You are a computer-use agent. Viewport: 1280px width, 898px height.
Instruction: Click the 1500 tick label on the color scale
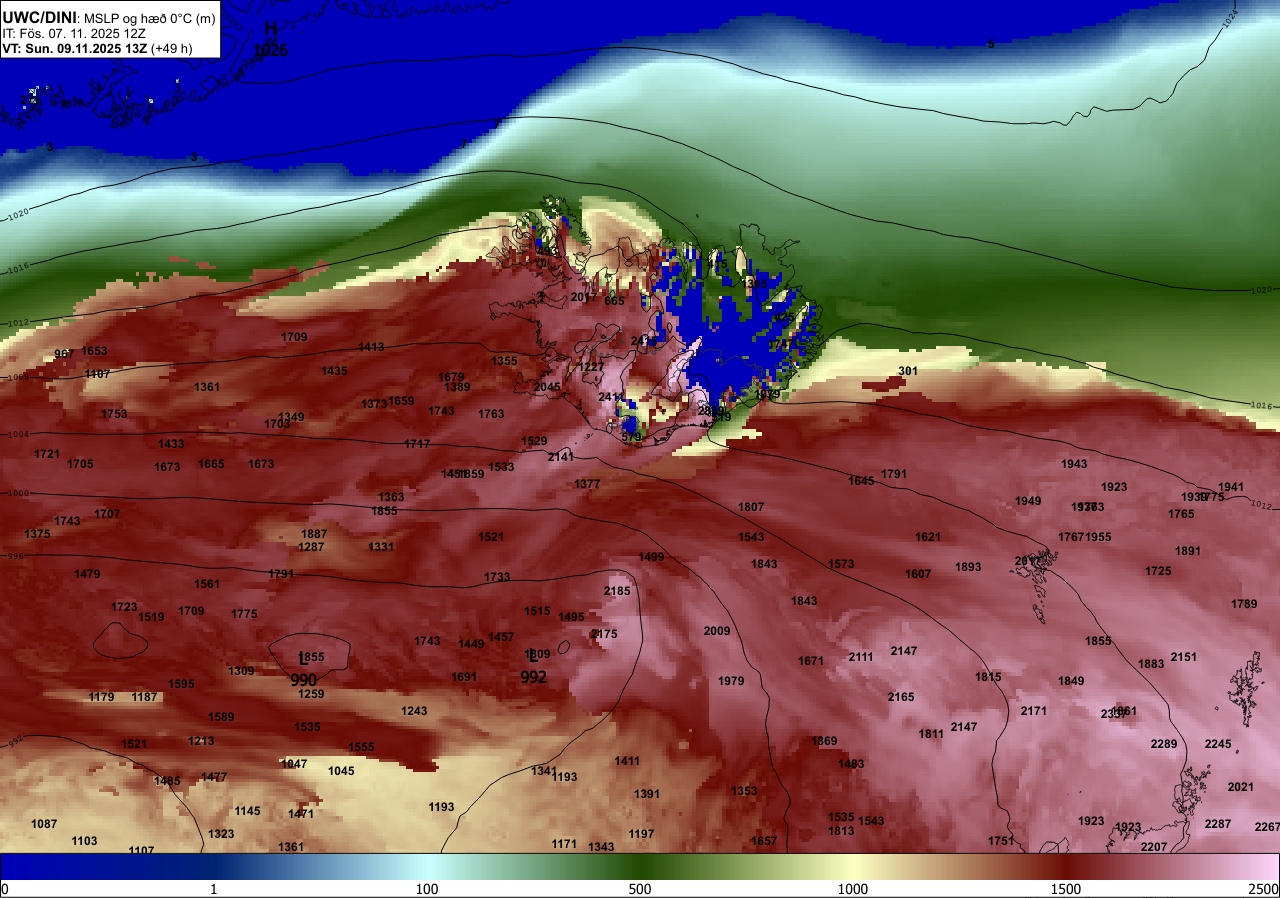click(x=1066, y=889)
